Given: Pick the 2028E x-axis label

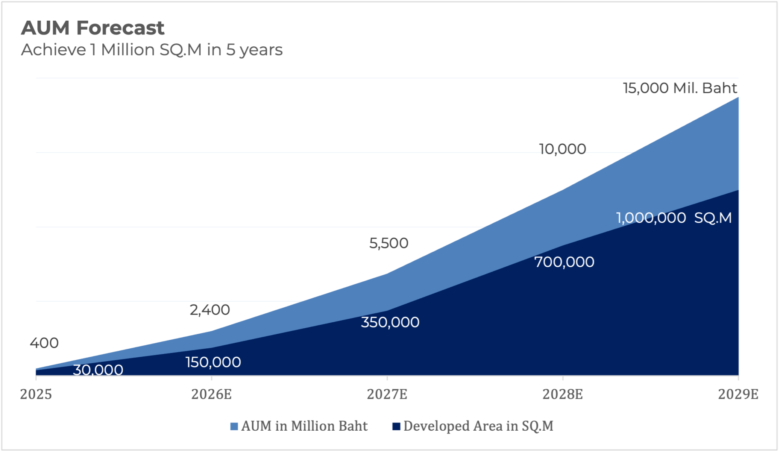Looking at the screenshot, I should (563, 393).
